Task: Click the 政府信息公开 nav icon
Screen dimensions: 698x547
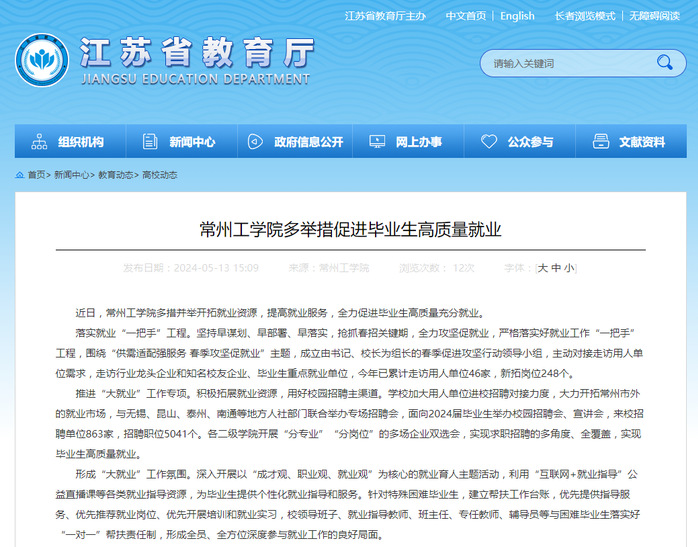Action: (x=255, y=142)
